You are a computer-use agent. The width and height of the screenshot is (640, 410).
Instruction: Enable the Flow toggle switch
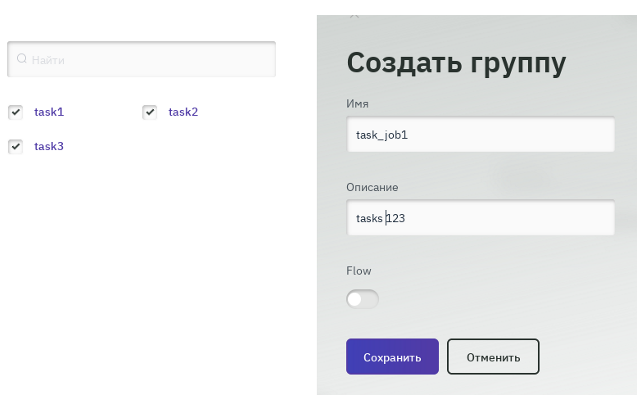362,299
